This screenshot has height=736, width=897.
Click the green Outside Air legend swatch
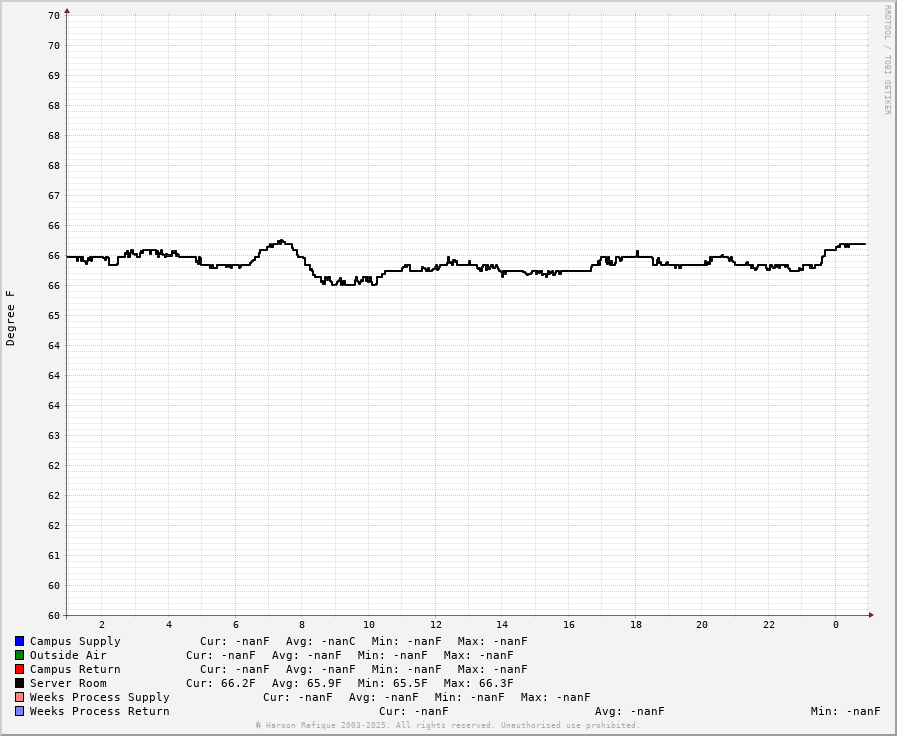pyautogui.click(x=19, y=655)
